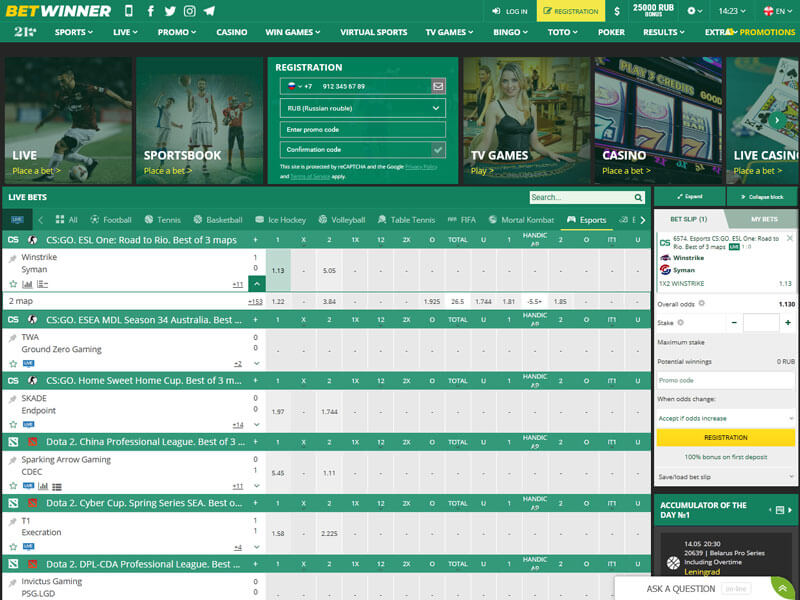Add Winstrike vs Syman to favorites

13,284
